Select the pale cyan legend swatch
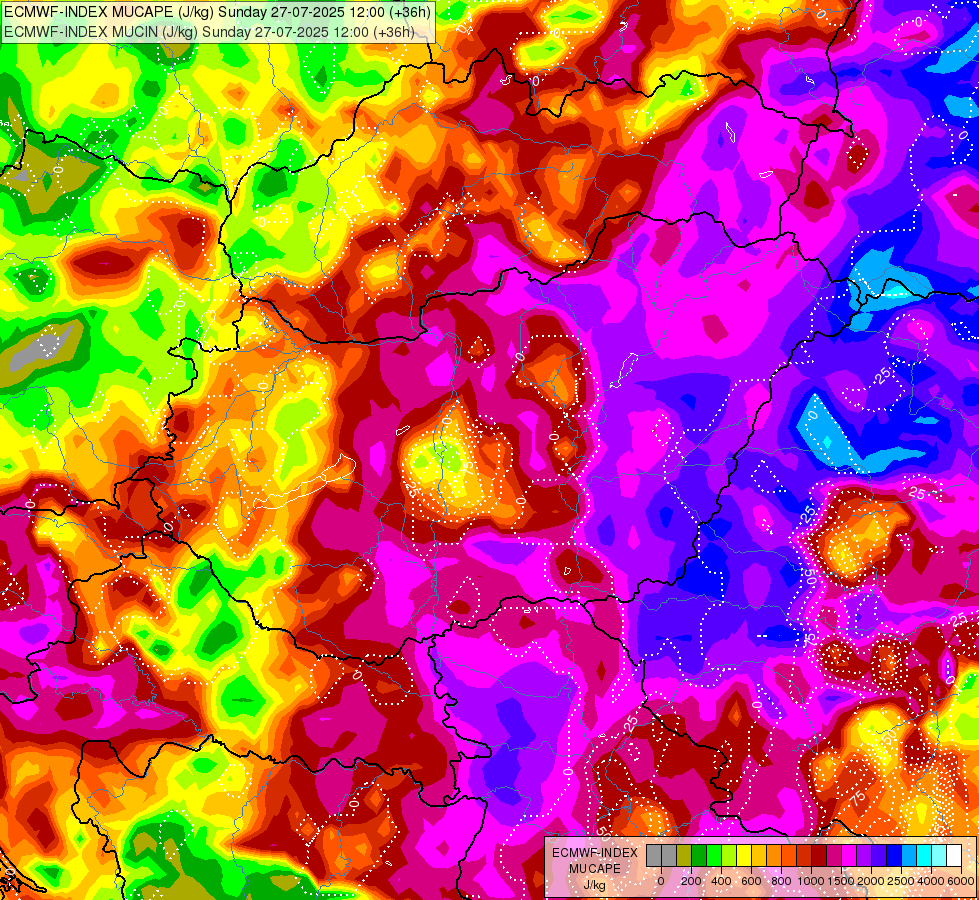 coord(940,856)
